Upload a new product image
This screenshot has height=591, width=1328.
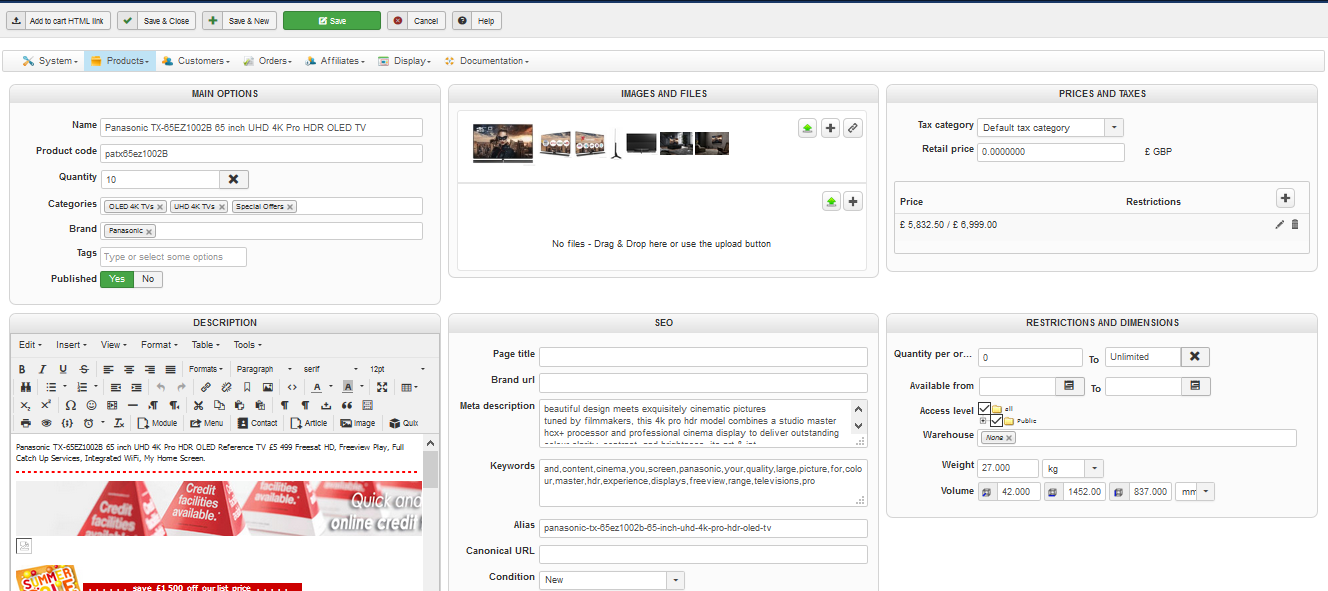coord(807,128)
